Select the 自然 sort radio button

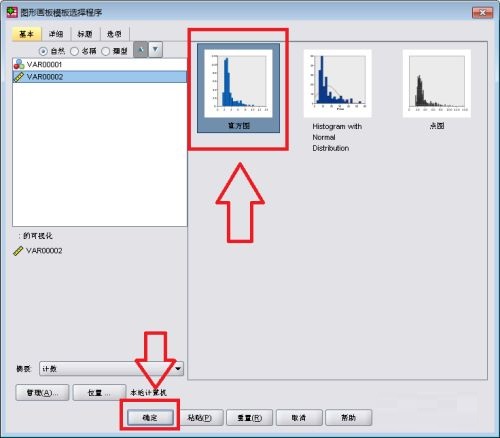coord(43,51)
